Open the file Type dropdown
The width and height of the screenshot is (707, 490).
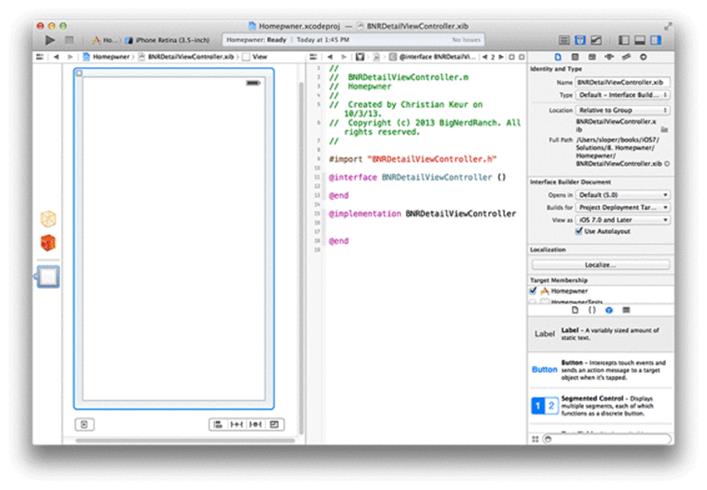point(622,95)
